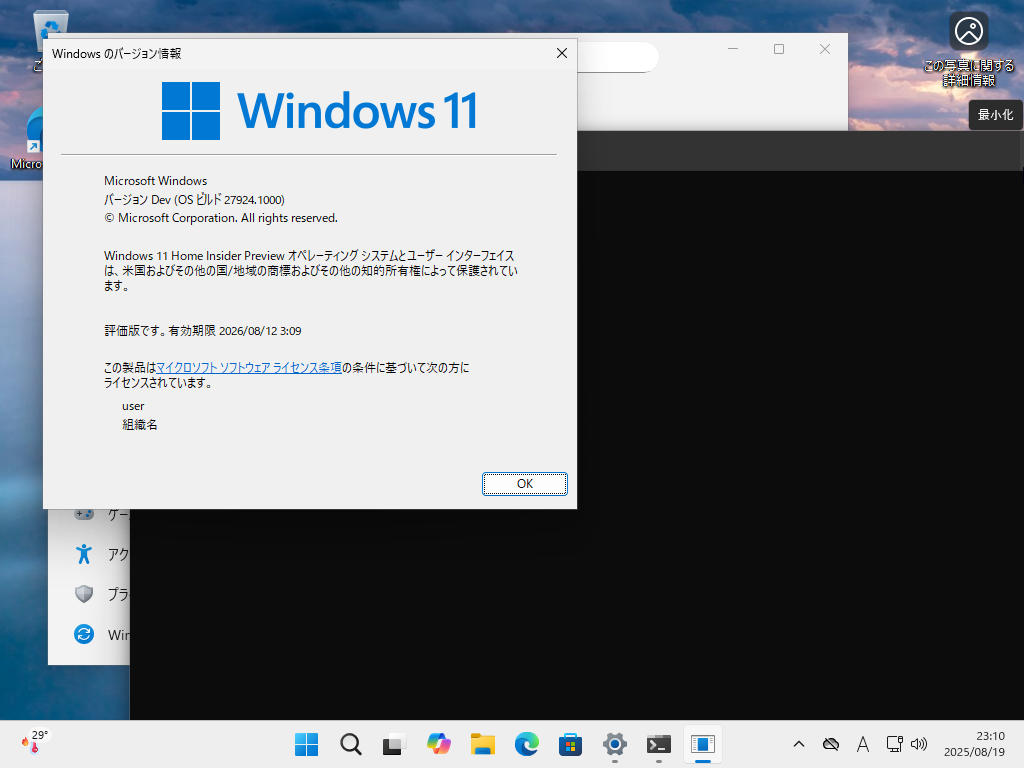
Task: Click the 'Windows のバージョン情報' title bar
Action: tap(116, 54)
